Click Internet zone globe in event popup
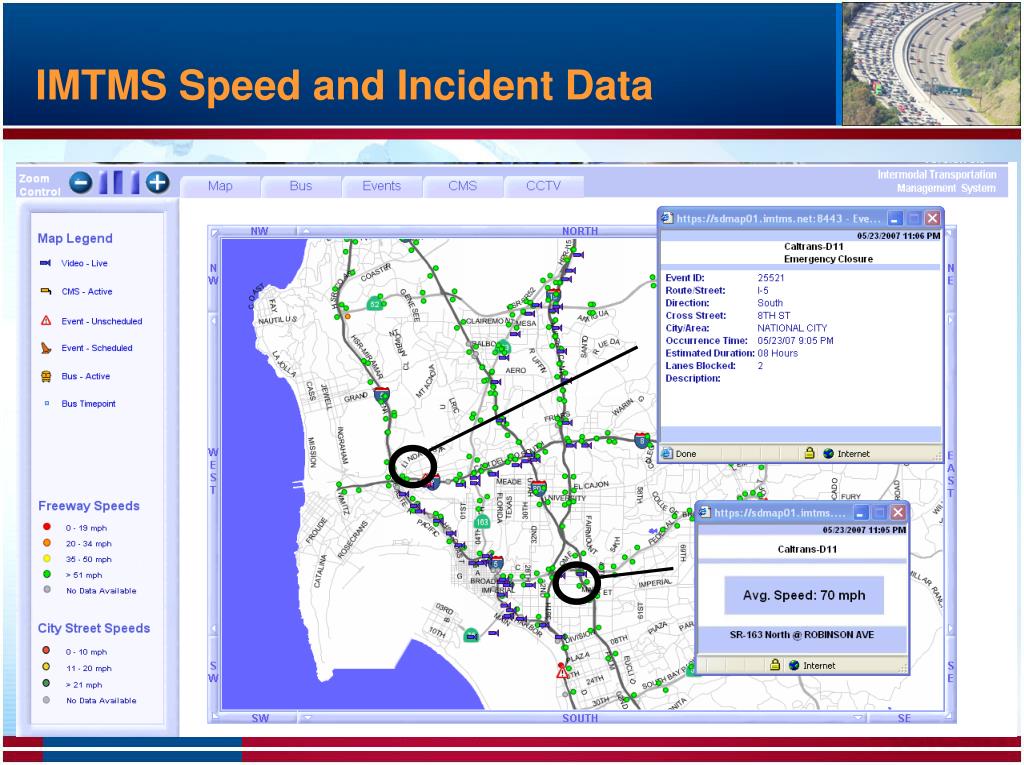Image resolution: width=1024 pixels, height=765 pixels. (829, 453)
